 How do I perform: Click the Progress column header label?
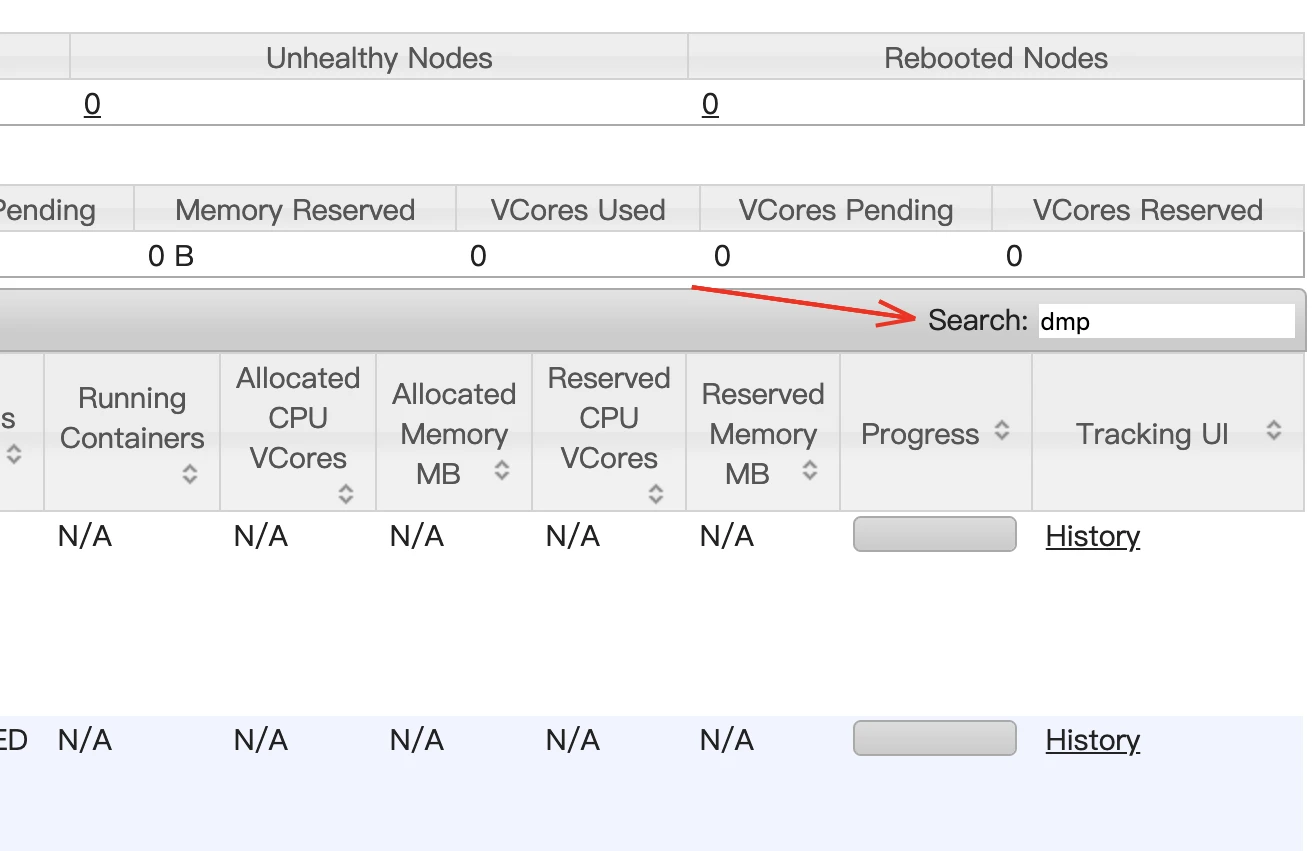920,434
